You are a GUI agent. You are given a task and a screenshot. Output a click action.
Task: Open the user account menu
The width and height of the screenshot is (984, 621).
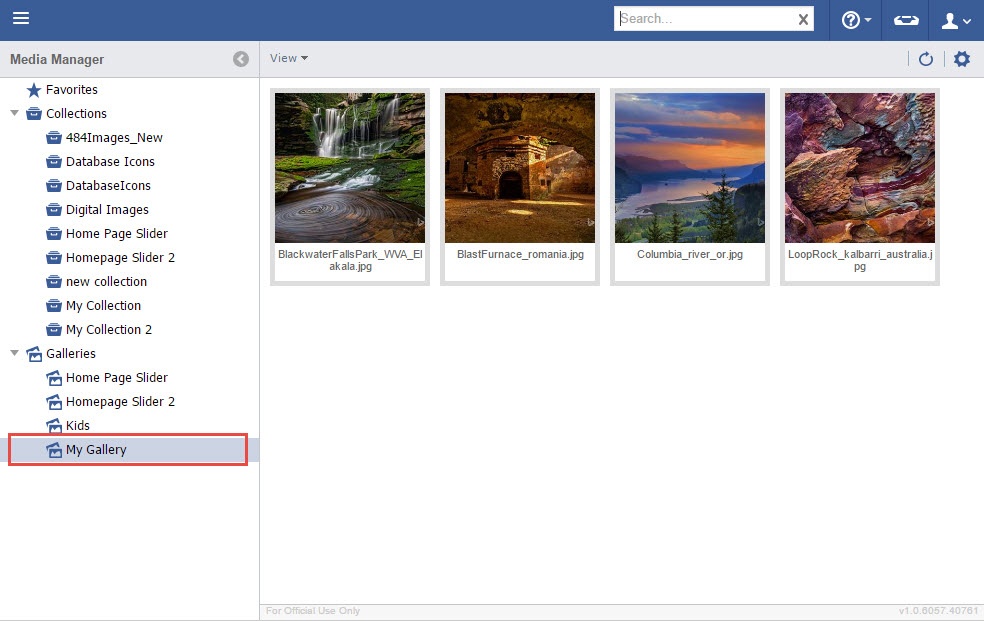(957, 20)
